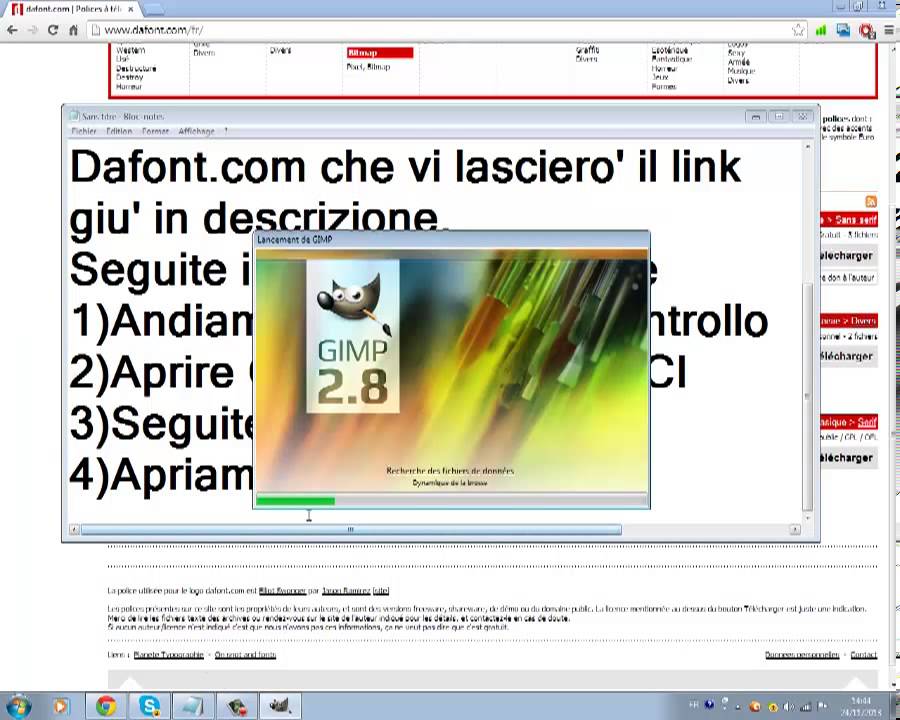The width and height of the screenshot is (900, 720).
Task: Click the Chrome back arrow
Action: click(x=13, y=30)
